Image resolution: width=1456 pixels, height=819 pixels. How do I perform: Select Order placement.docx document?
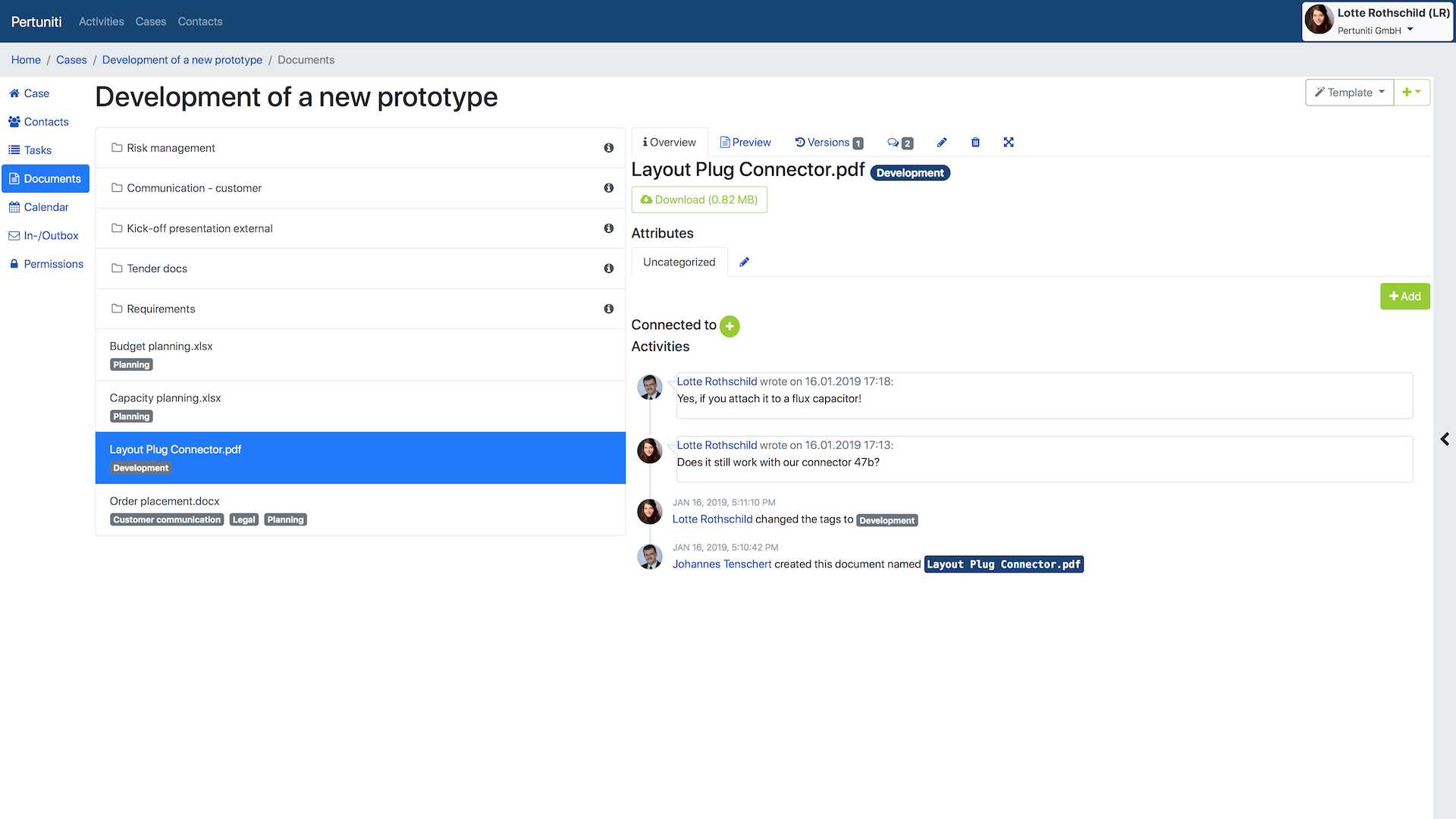(360, 510)
